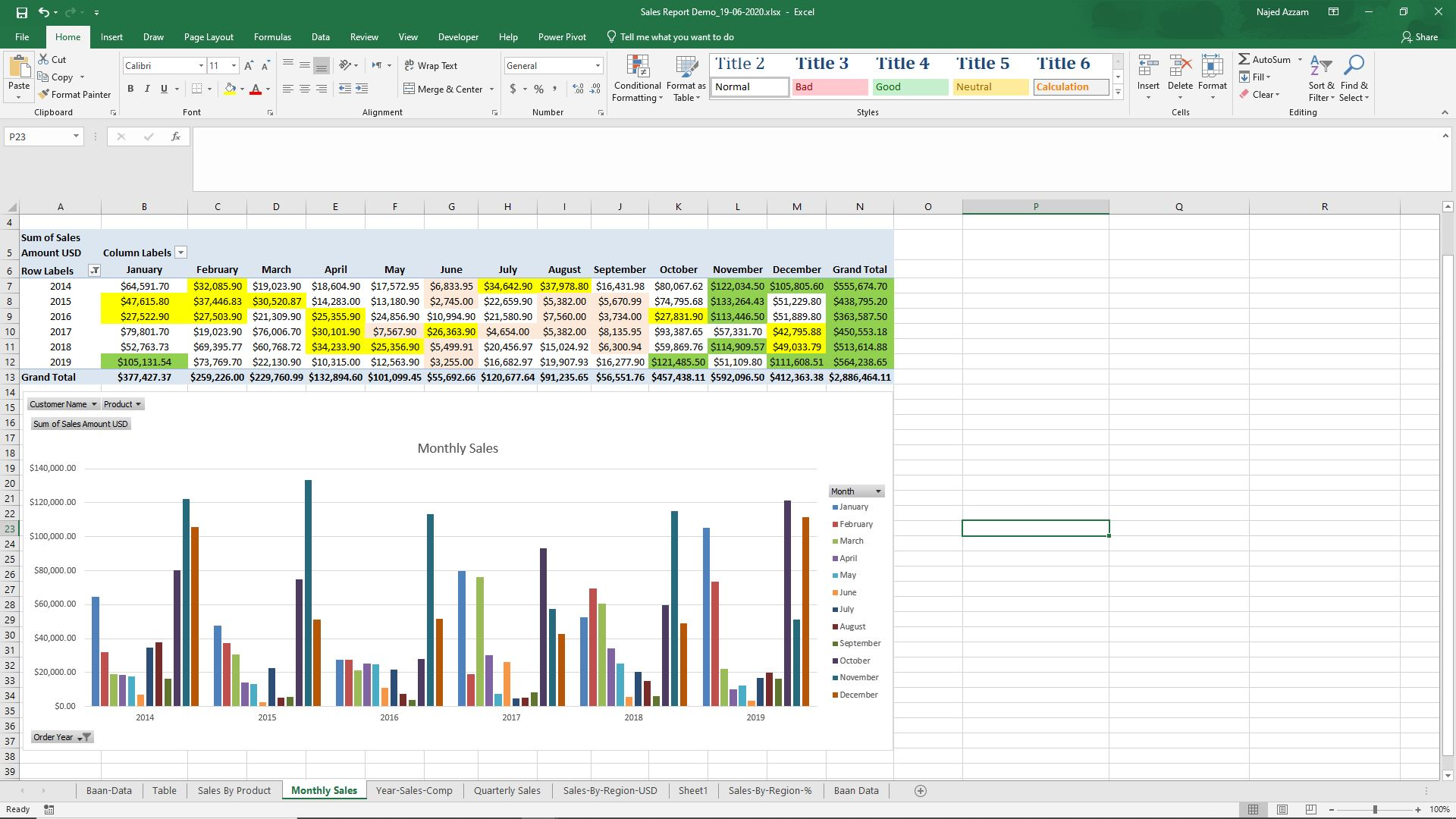Viewport: 1456px width, 819px height.
Task: Open the font name Calibri dropdown
Action: pyautogui.click(x=201, y=66)
